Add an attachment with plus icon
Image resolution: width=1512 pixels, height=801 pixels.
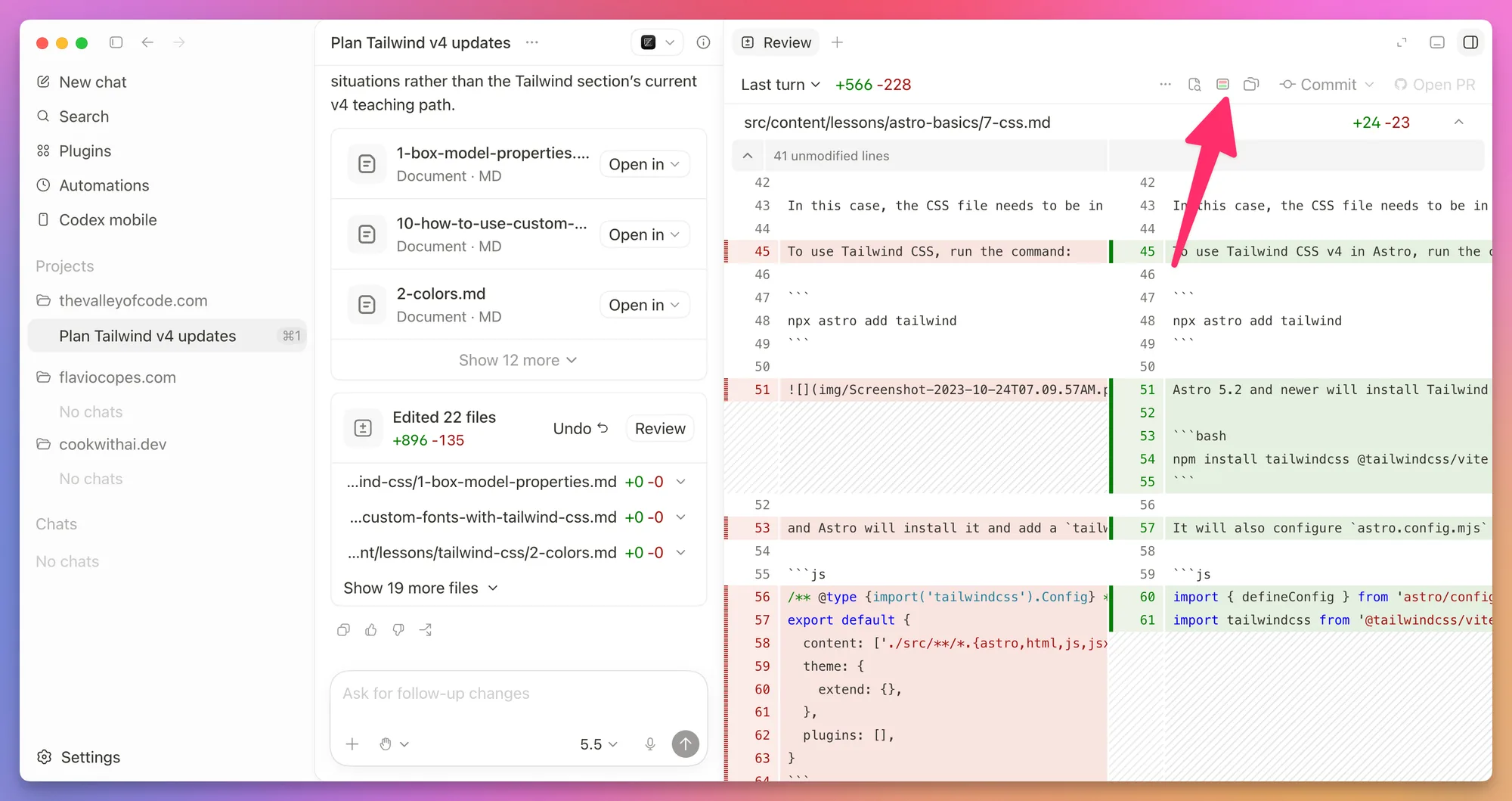pyautogui.click(x=352, y=744)
